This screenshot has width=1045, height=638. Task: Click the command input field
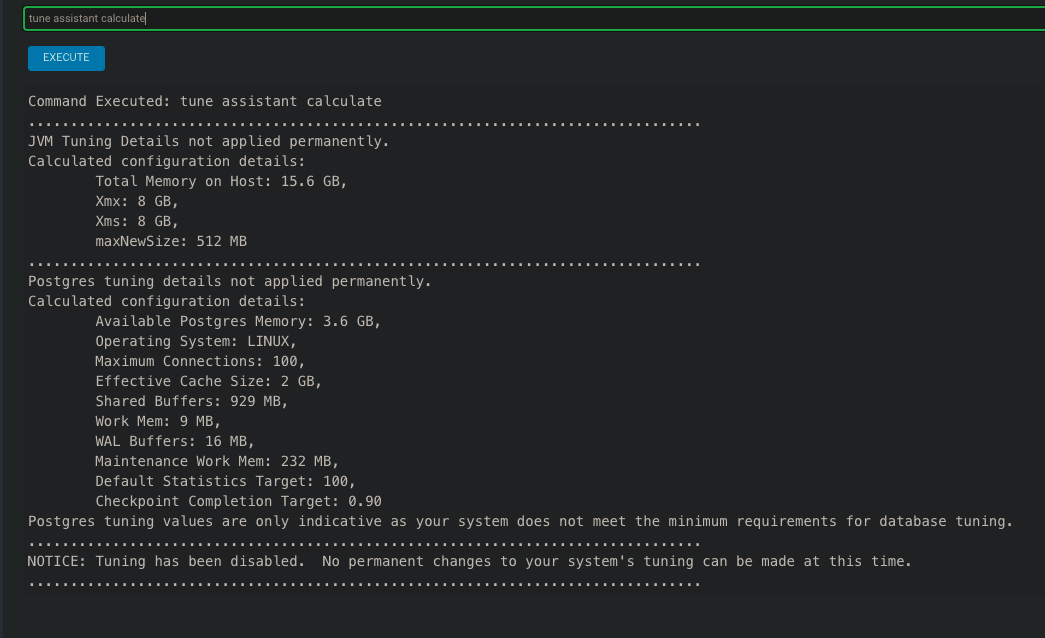530,18
